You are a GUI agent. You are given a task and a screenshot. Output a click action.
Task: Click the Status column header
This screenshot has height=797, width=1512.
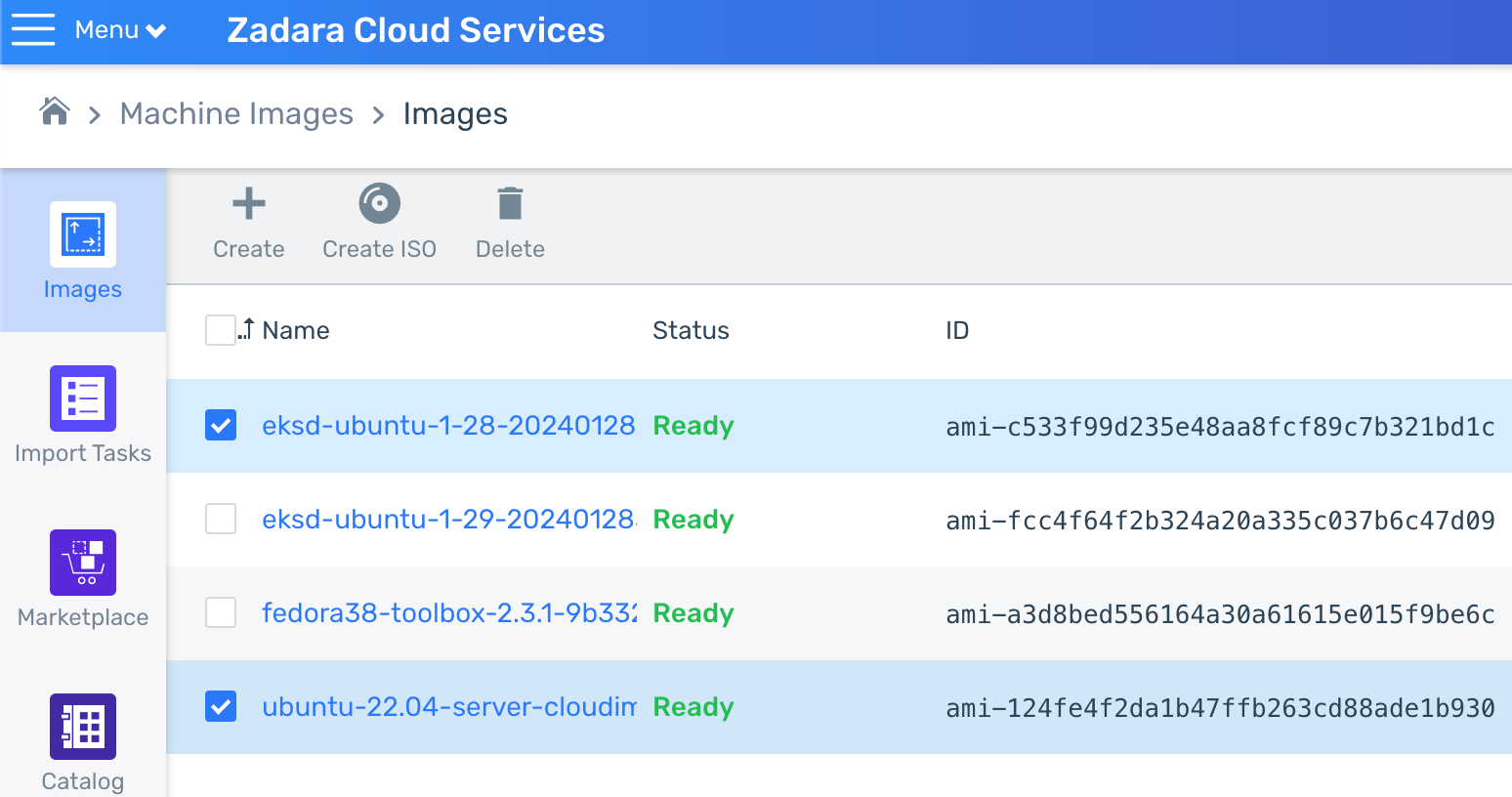point(691,330)
